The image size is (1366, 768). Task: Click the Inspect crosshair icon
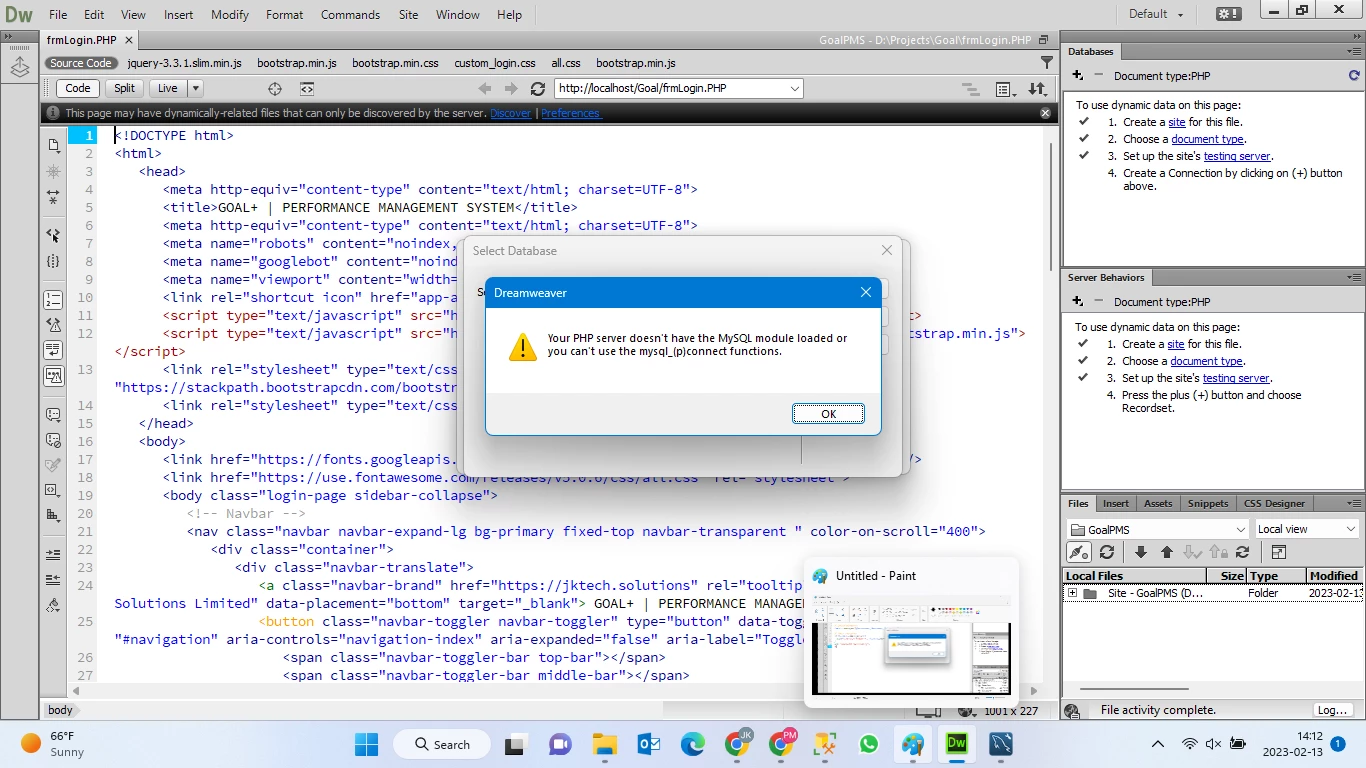click(x=275, y=88)
